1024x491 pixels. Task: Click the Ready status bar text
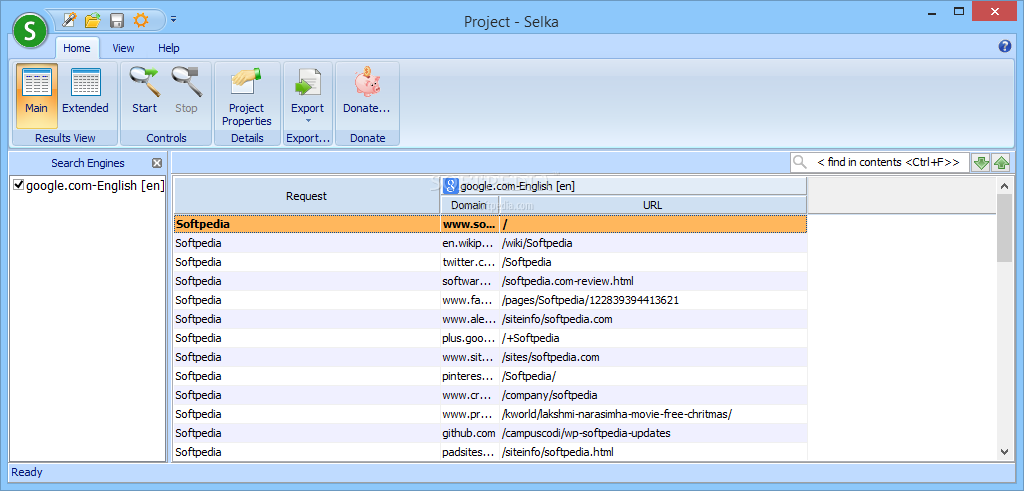pos(26,471)
